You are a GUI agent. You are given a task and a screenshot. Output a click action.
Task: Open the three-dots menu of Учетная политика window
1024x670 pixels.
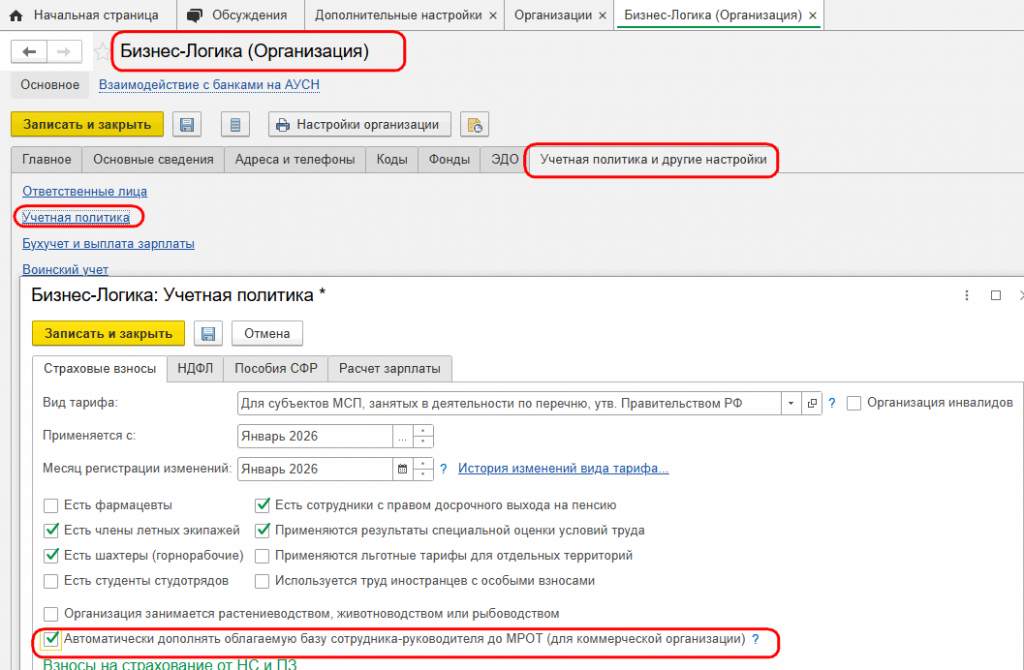(967, 295)
